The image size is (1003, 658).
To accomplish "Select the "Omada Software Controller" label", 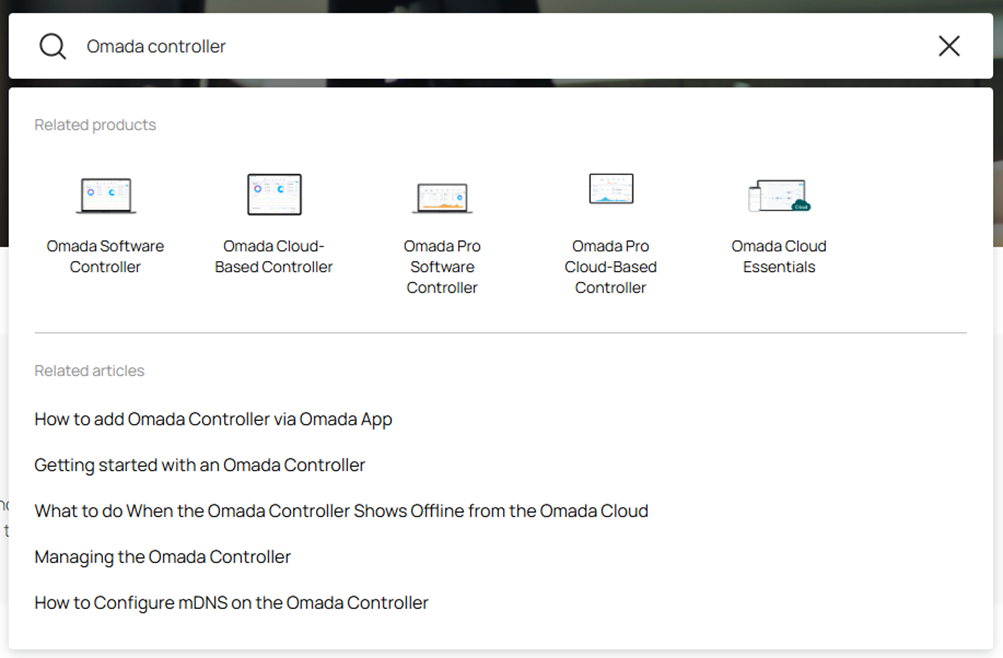I will coord(106,256).
